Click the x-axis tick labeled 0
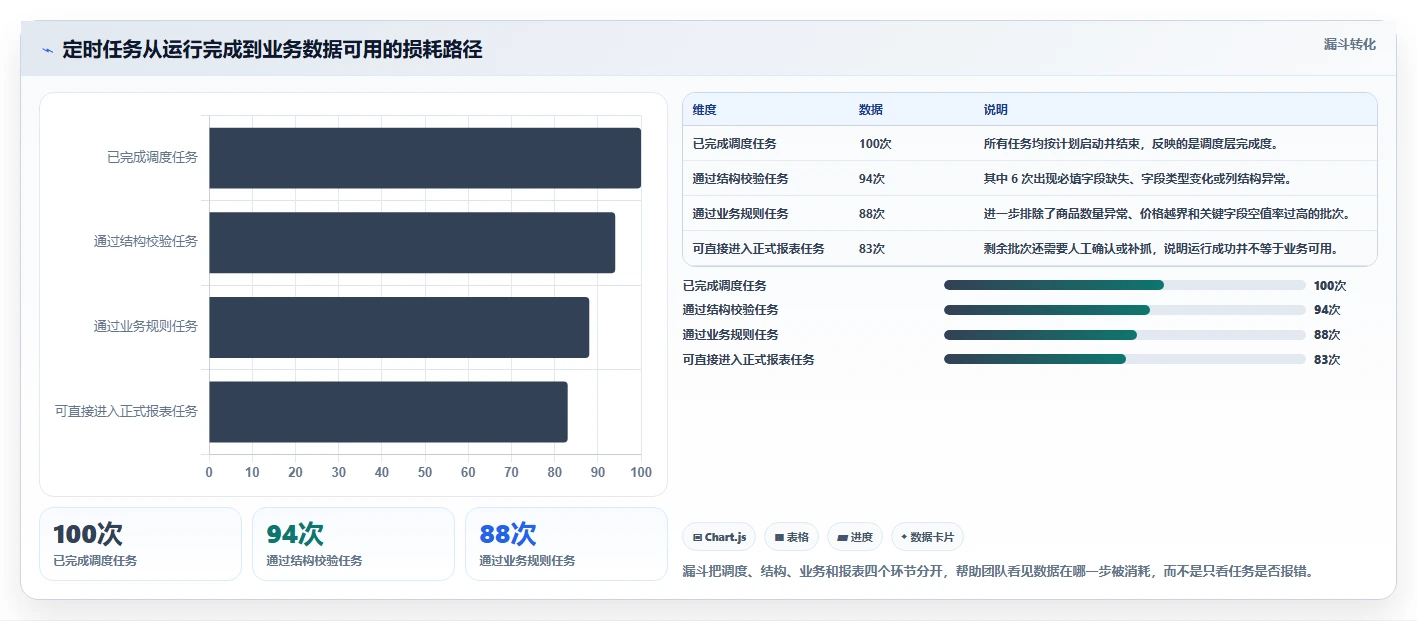This screenshot has height=621, width=1417. pos(209,472)
